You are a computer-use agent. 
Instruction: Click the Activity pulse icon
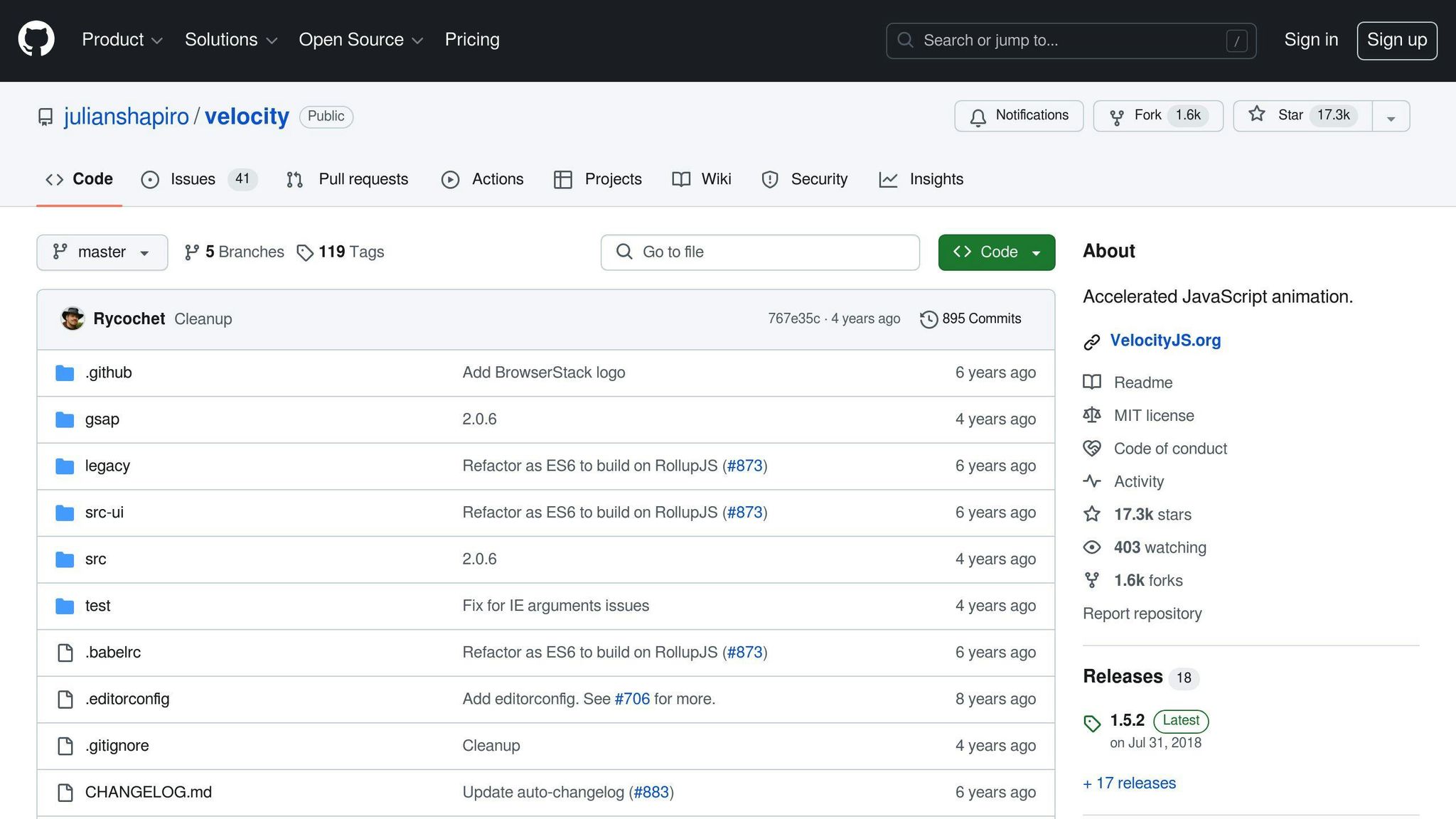(x=1092, y=481)
